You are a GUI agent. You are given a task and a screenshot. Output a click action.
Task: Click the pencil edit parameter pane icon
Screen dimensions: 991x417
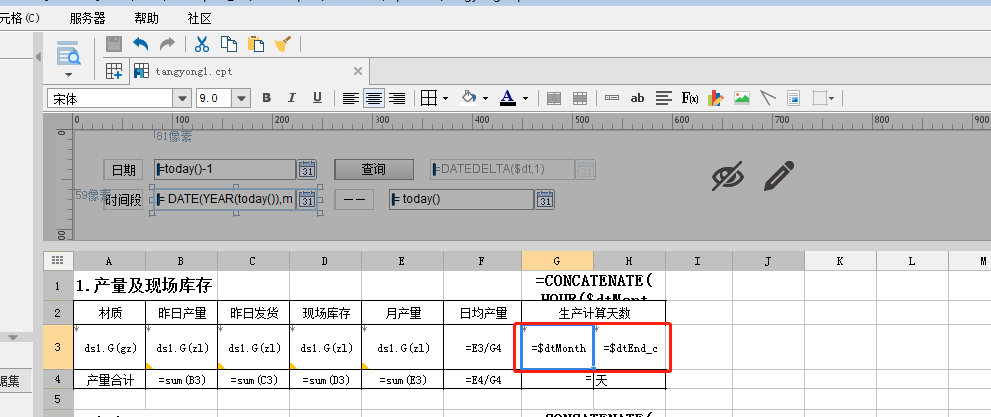coord(779,176)
